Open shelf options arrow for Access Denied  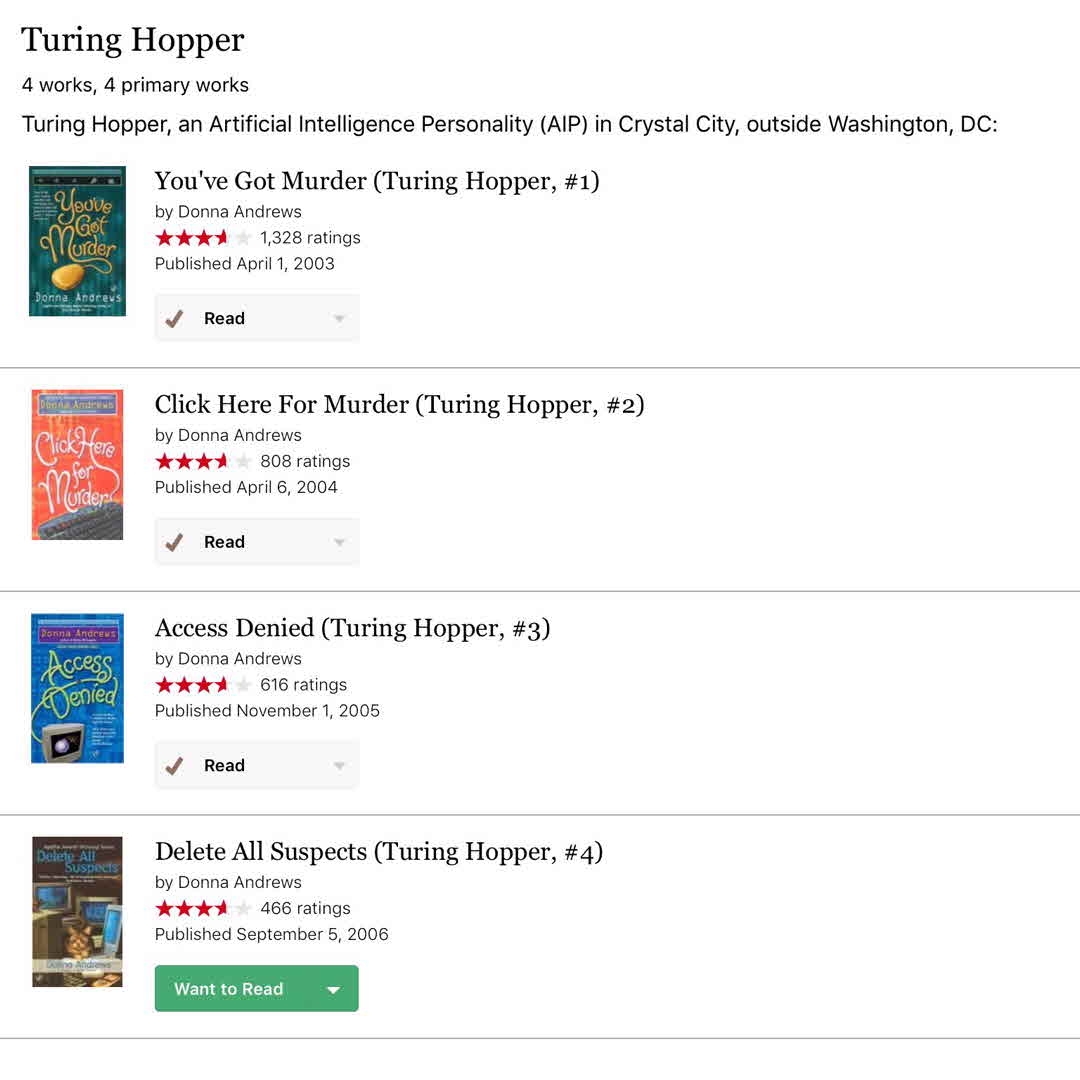point(339,766)
